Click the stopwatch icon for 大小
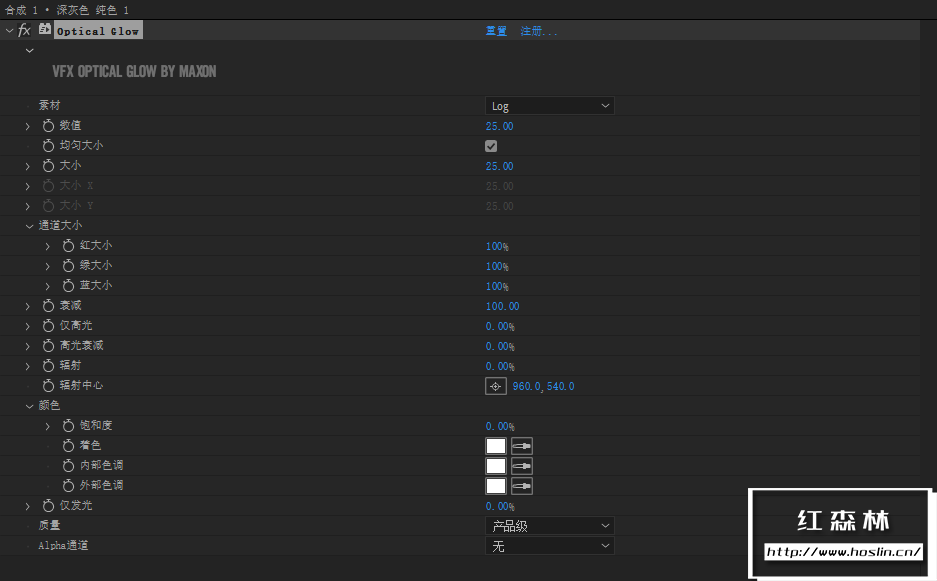Screen dimensions: 937x581 pyautogui.click(x=47, y=165)
